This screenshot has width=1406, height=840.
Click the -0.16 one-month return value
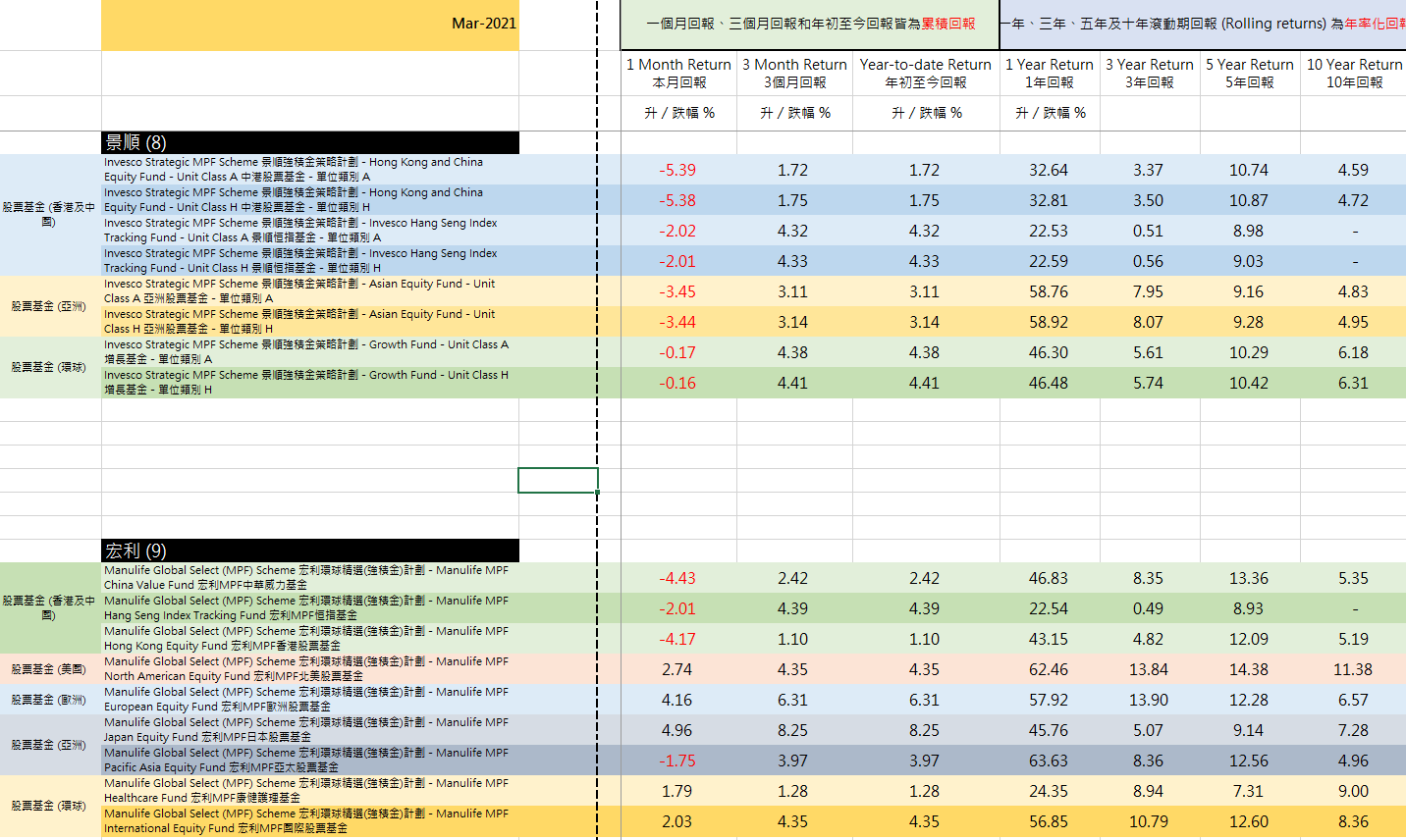(x=677, y=383)
